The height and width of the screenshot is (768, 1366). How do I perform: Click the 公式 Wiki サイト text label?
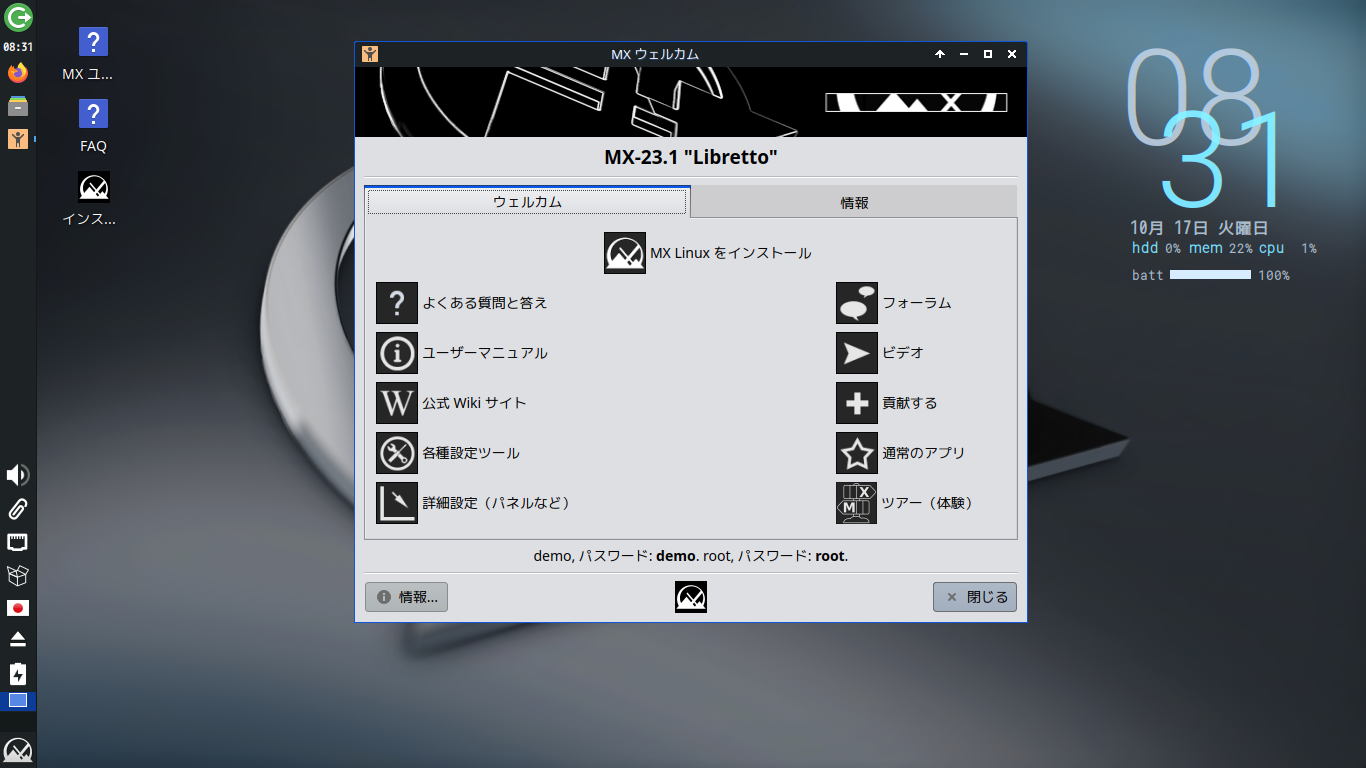tap(474, 403)
